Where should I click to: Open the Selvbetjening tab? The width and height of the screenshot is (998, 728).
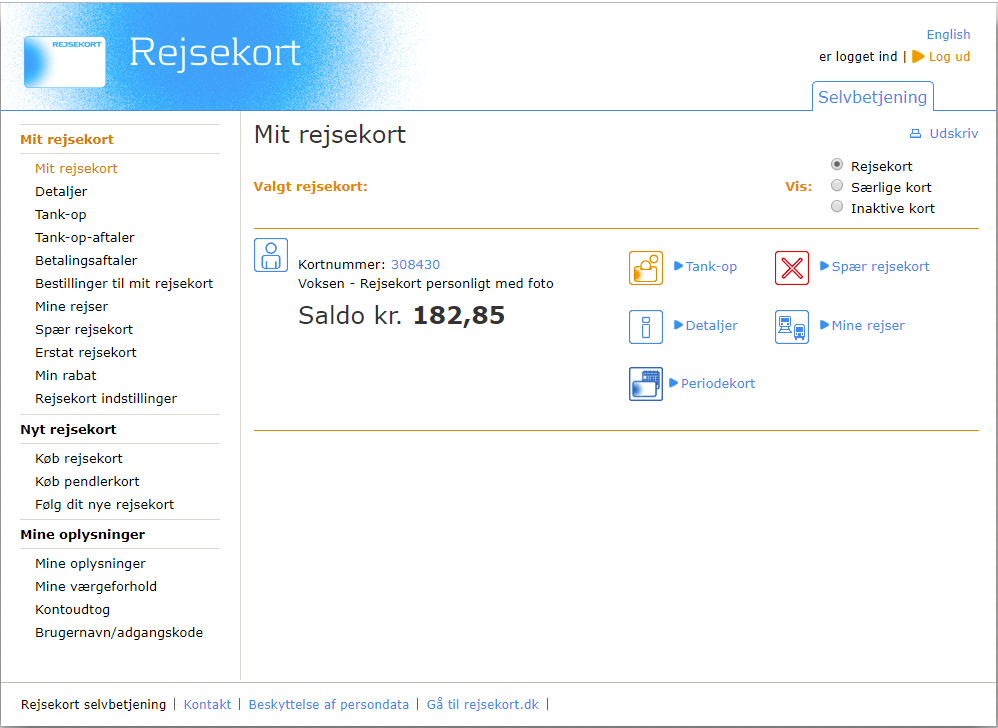(872, 97)
